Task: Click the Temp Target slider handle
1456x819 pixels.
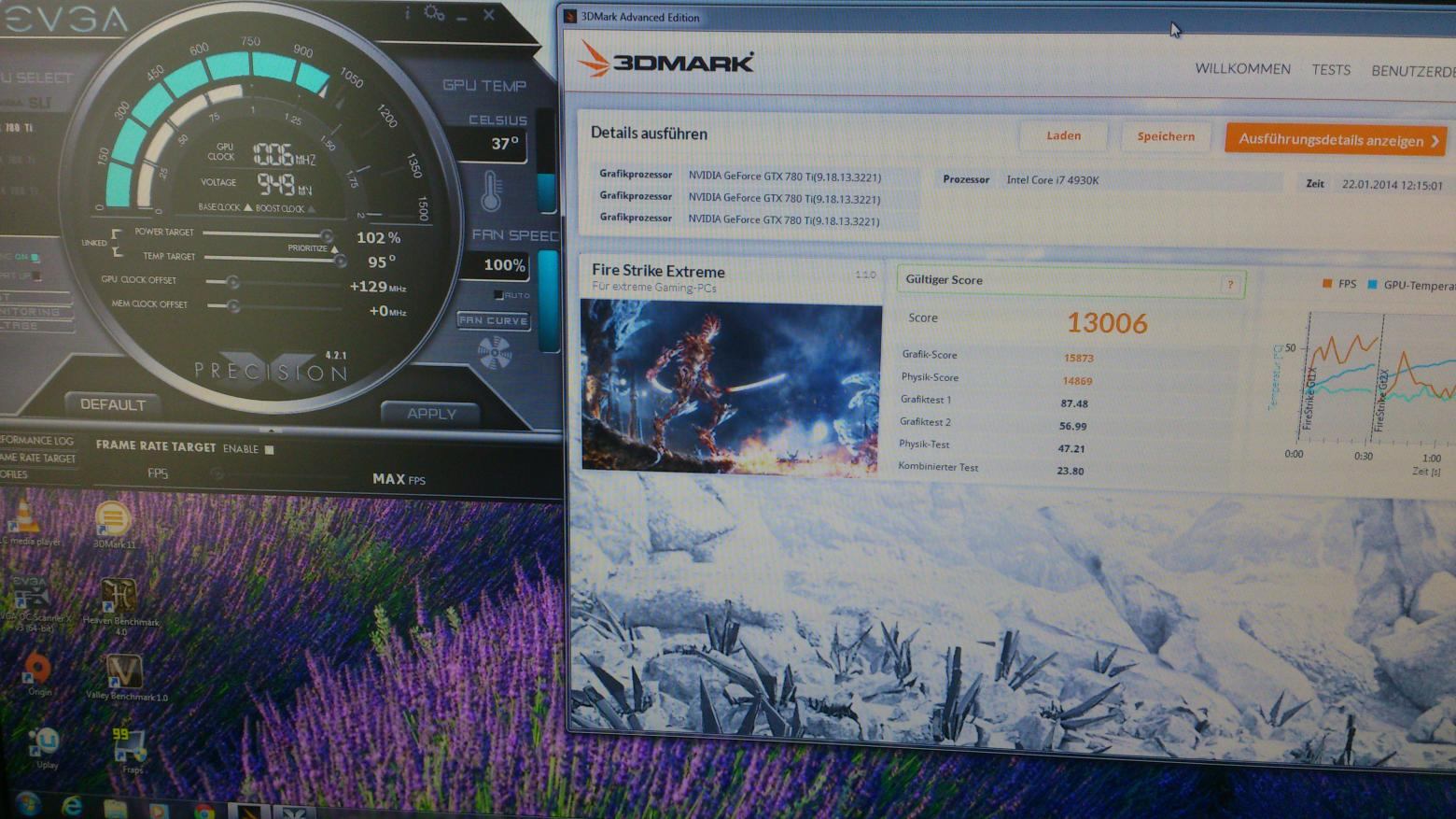Action: click(x=341, y=261)
